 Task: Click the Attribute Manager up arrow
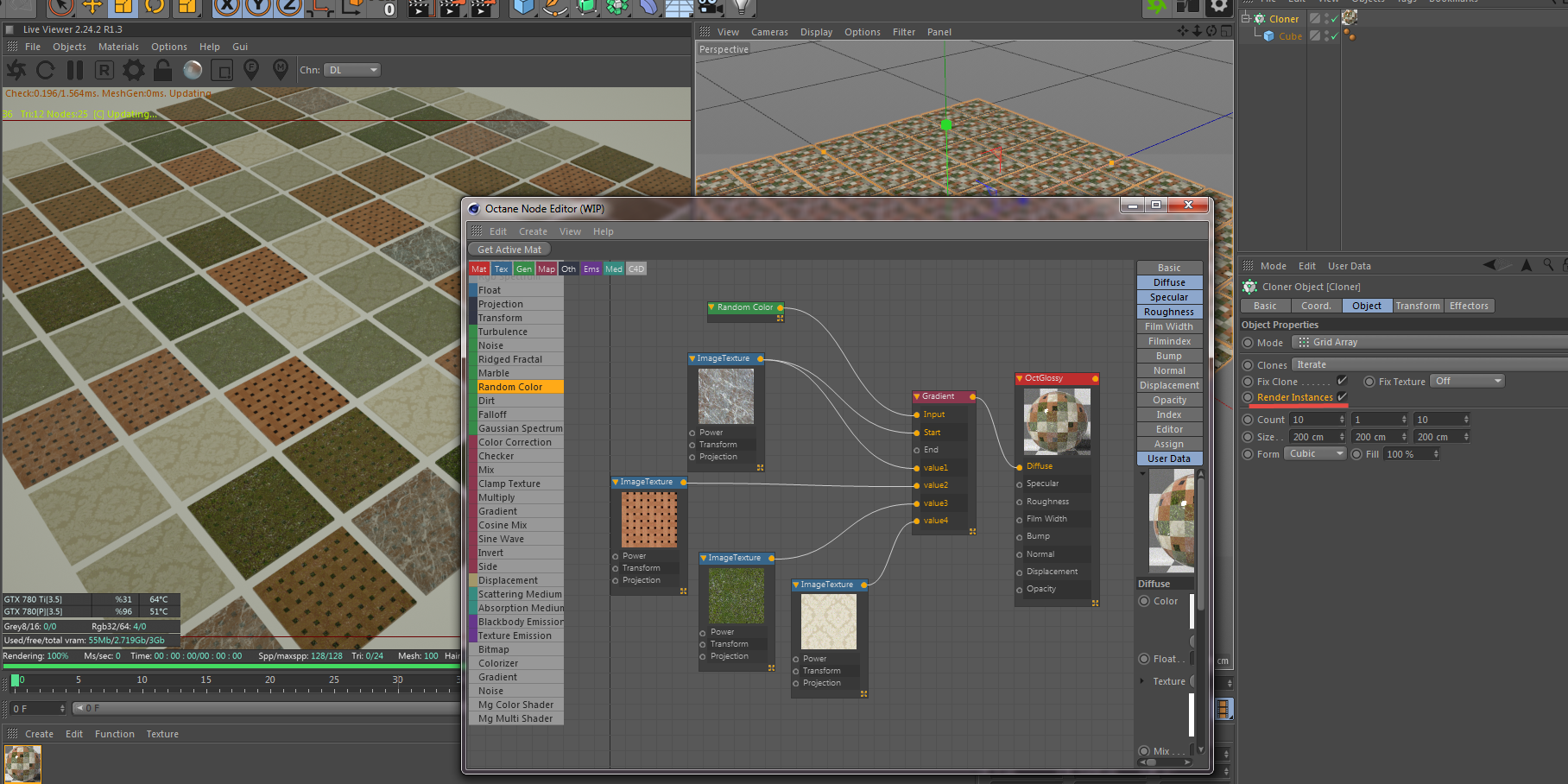pyautogui.click(x=1526, y=265)
